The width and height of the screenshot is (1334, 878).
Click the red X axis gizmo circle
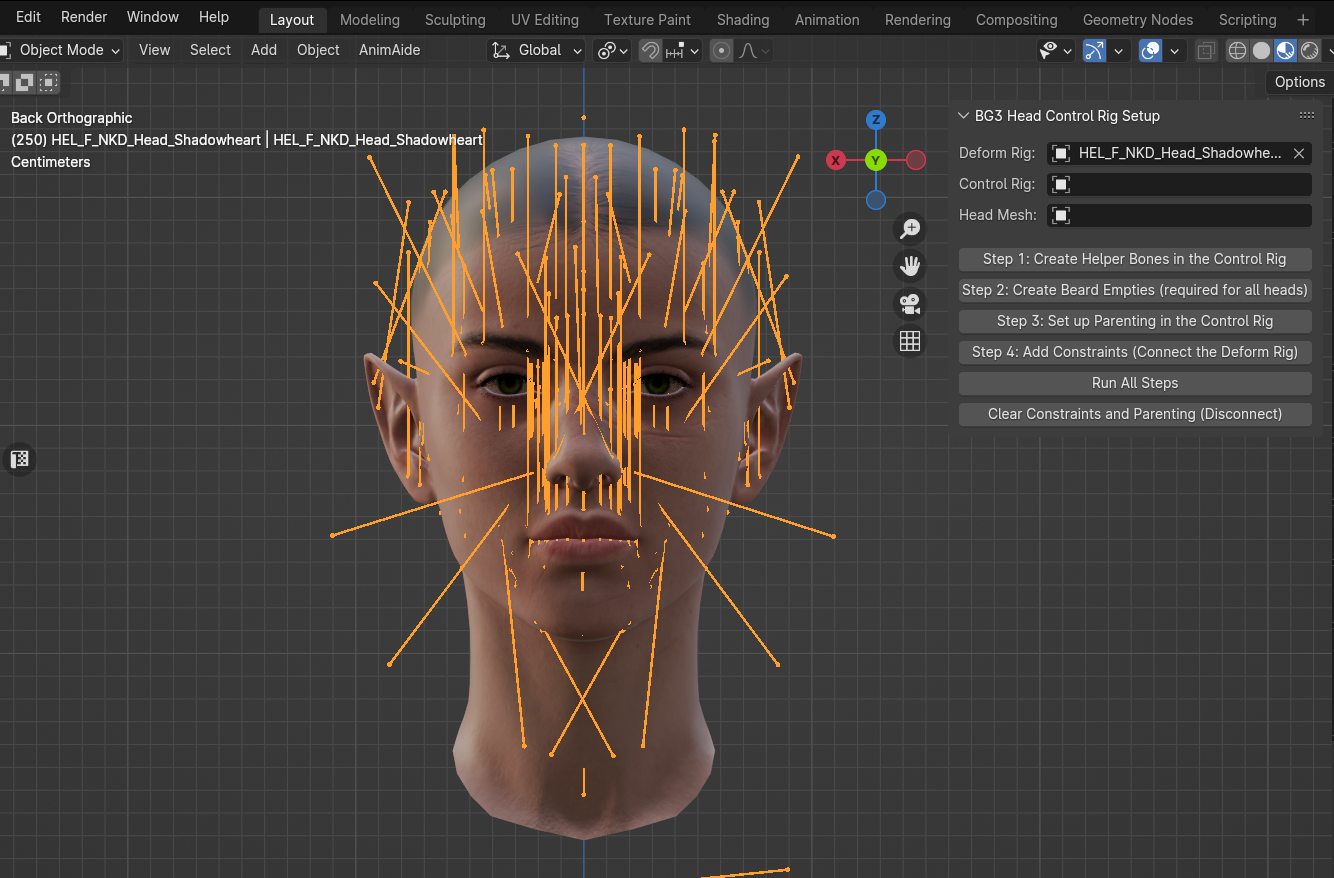[836, 160]
